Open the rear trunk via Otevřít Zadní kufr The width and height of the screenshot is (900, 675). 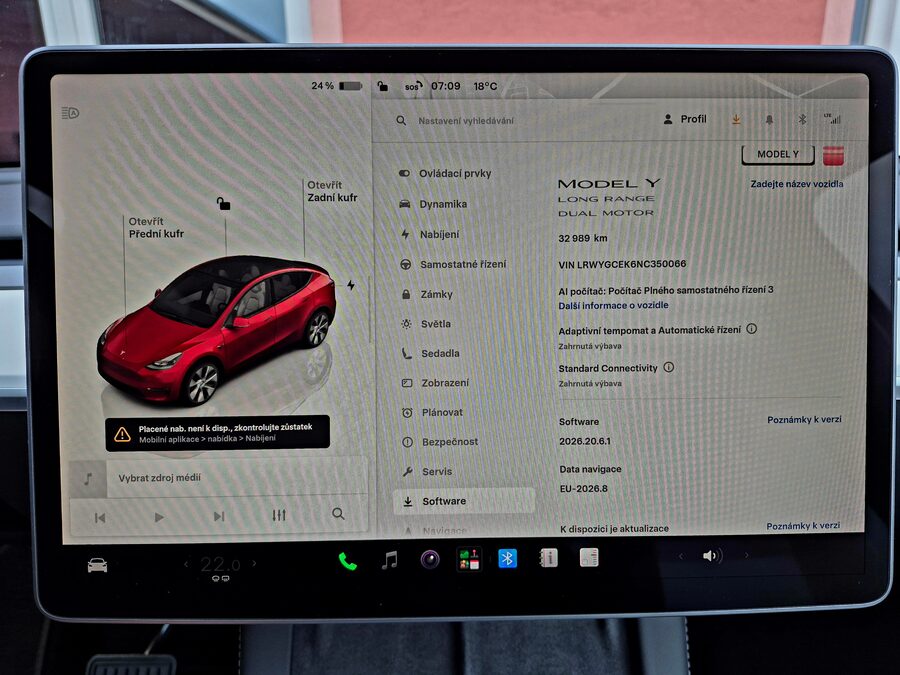point(332,191)
